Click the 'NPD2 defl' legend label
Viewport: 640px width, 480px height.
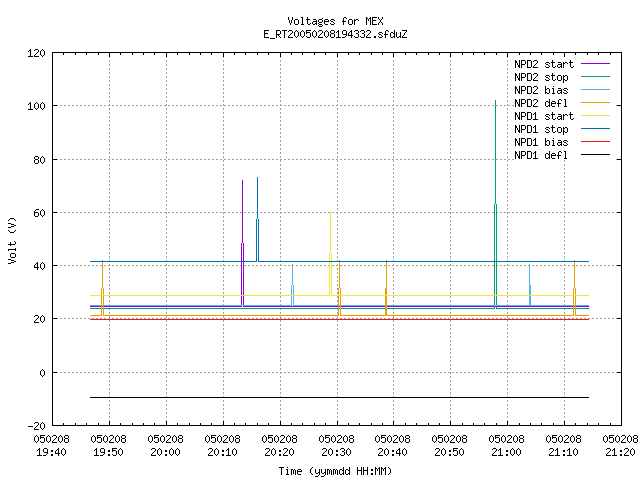[x=541, y=103]
